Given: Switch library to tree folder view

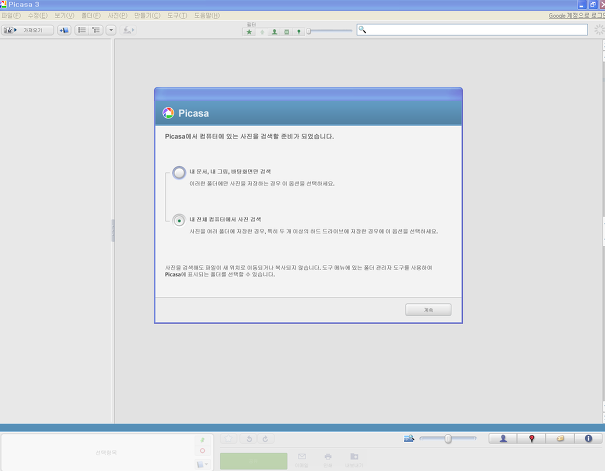Looking at the screenshot, I should click(x=96, y=30).
